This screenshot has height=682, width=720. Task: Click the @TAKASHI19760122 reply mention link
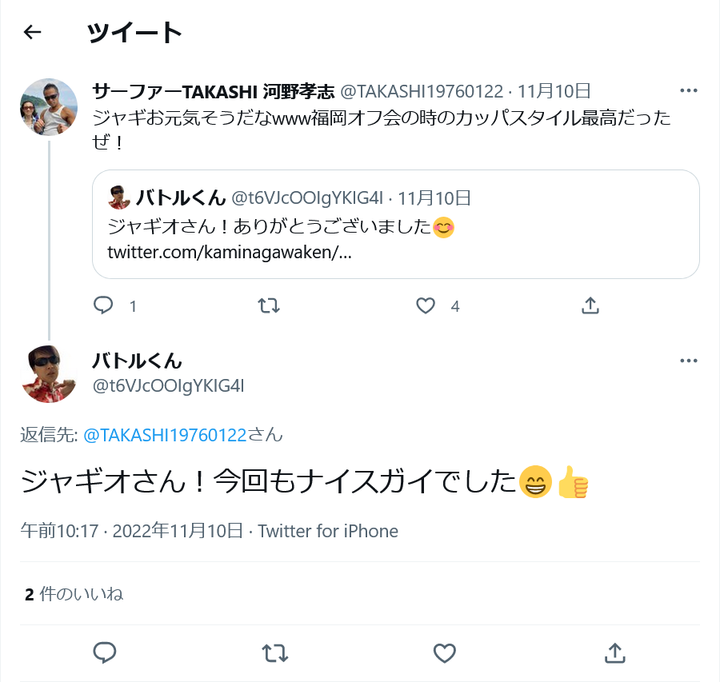pyautogui.click(x=164, y=435)
